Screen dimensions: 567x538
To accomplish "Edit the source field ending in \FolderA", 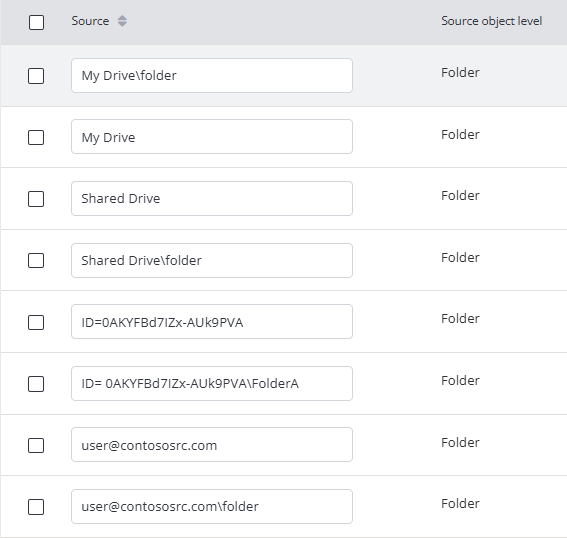I will [x=212, y=383].
